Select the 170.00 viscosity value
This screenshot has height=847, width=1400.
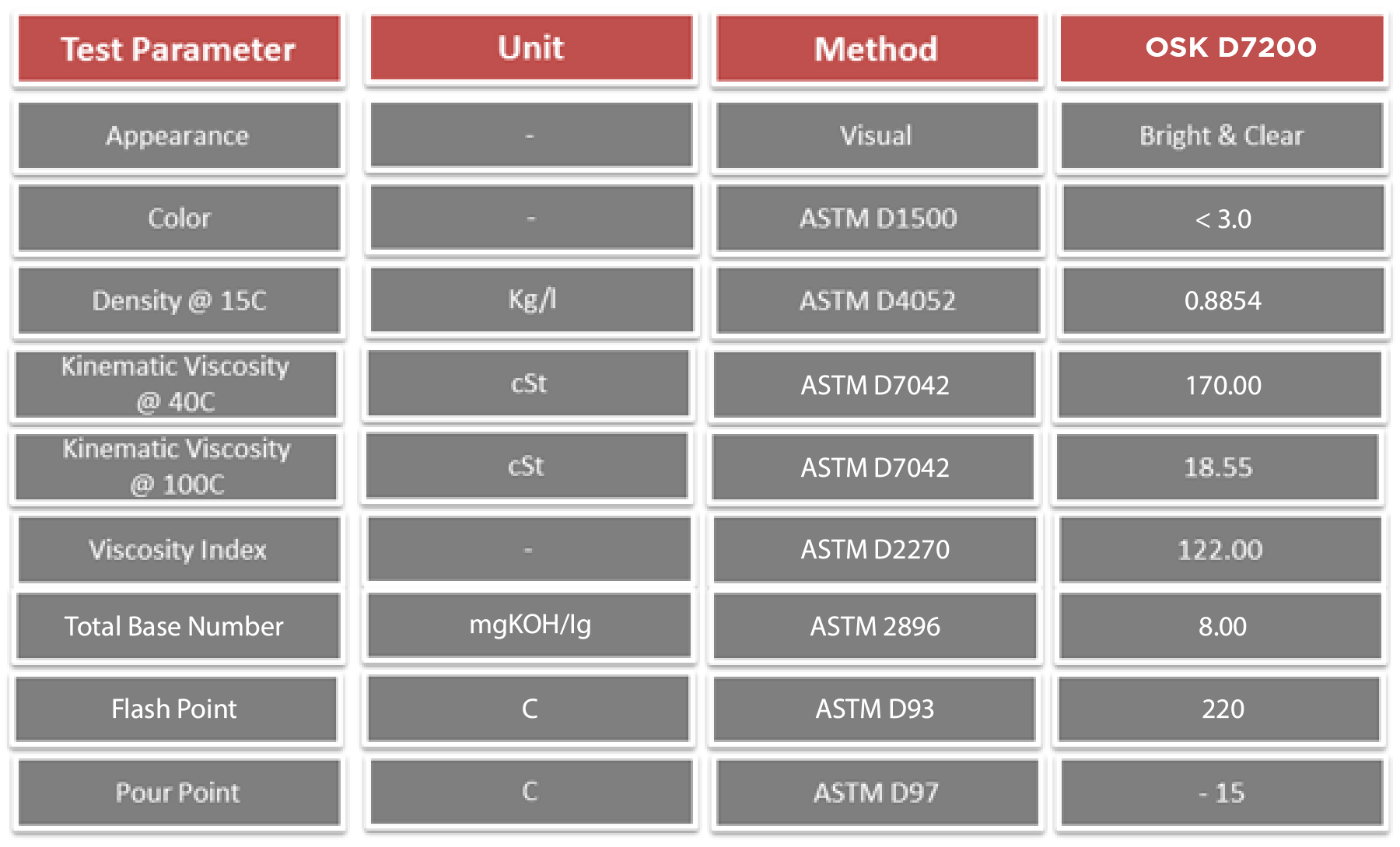click(1221, 385)
